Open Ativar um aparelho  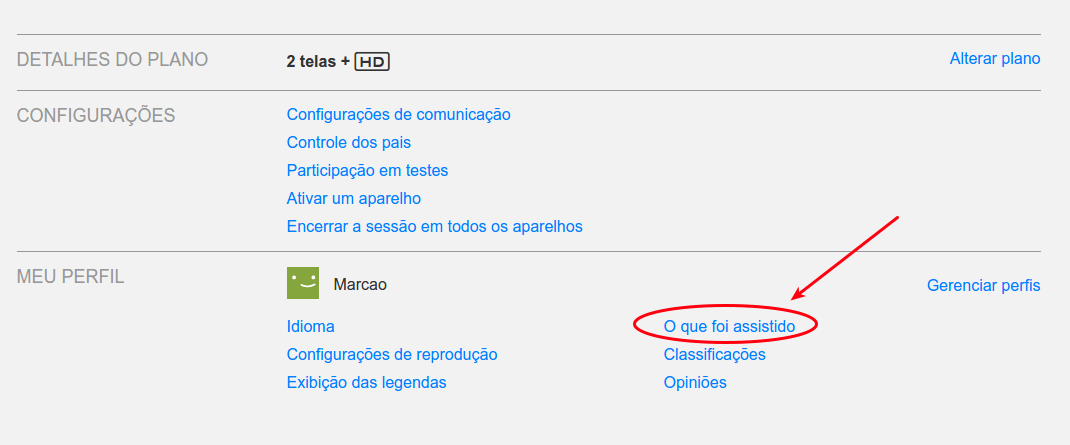[x=353, y=199]
